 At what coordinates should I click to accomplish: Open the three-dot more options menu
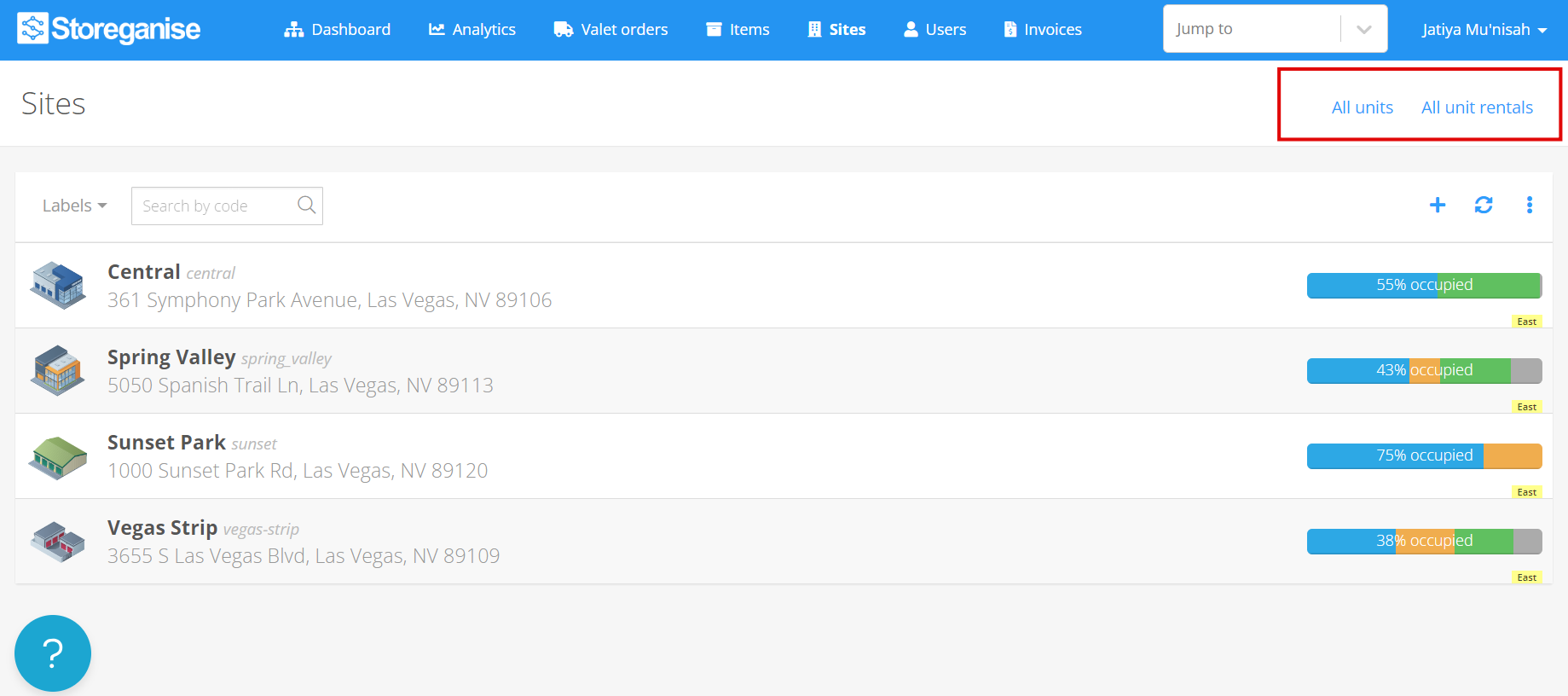point(1530,205)
